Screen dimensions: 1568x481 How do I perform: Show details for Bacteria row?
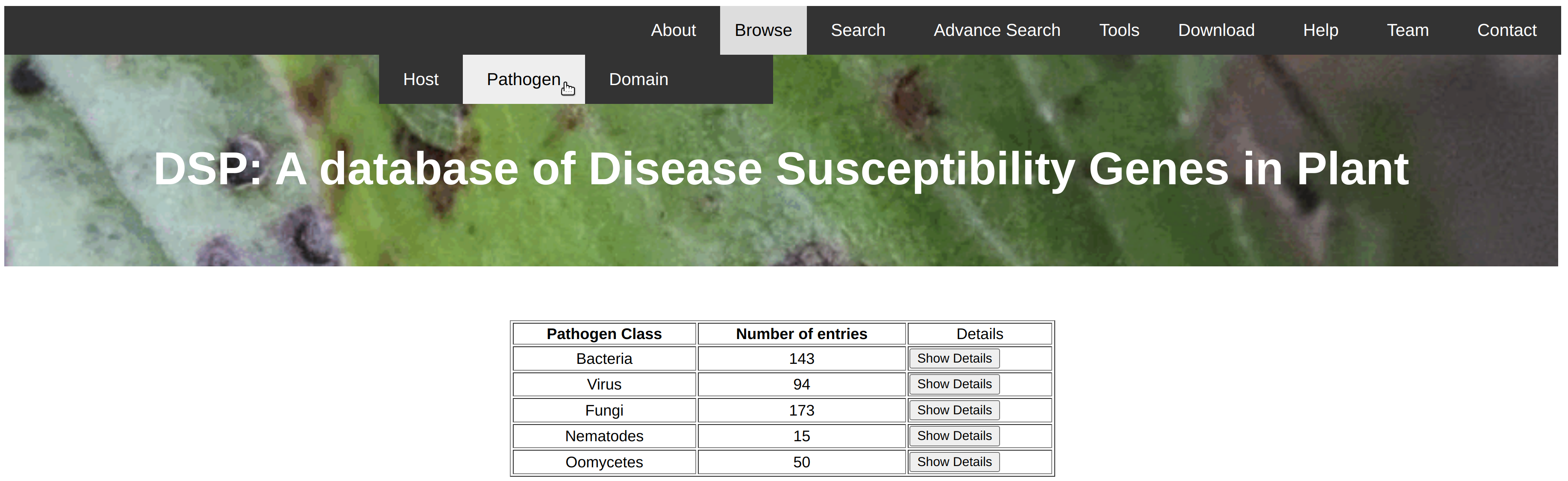(x=954, y=359)
